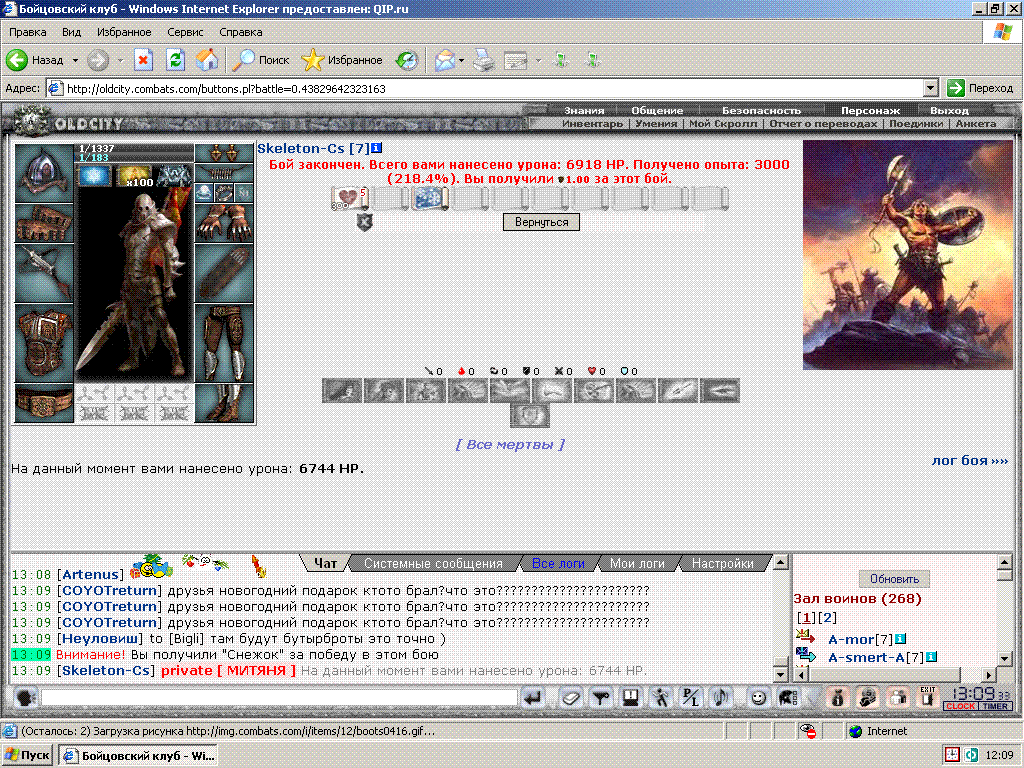The width and height of the screenshot is (1024, 768).
Task: Open the Анкета link
Action: coord(976,123)
